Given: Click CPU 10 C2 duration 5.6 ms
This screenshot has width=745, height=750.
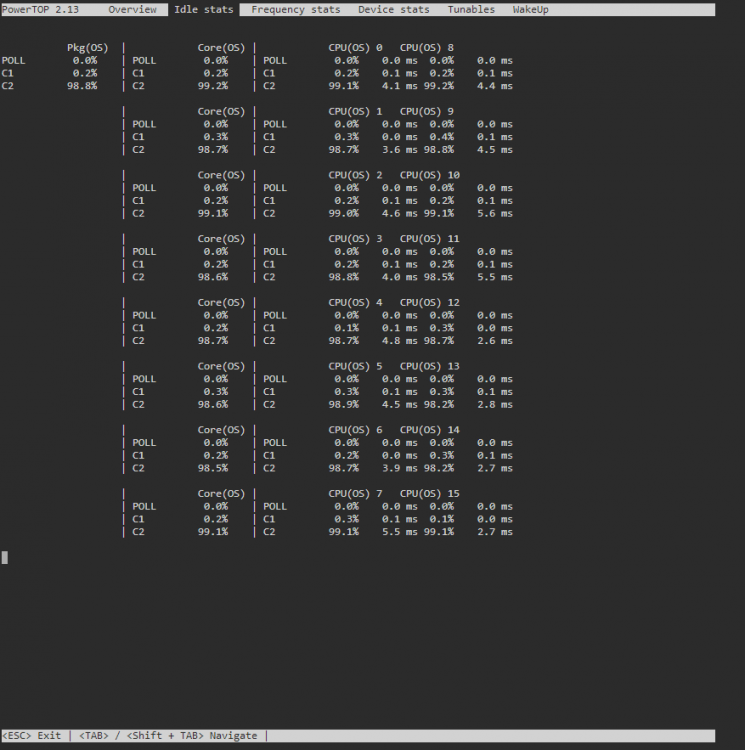Looking at the screenshot, I should (495, 213).
